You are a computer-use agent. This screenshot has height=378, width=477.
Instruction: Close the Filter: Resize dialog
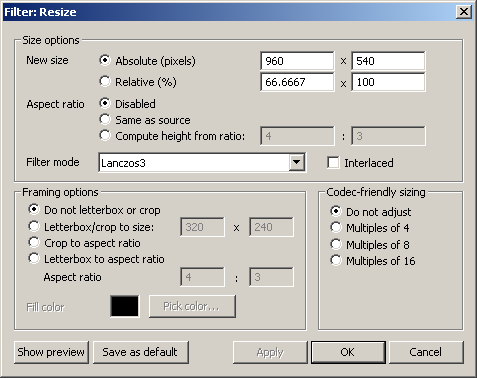pos(464,12)
